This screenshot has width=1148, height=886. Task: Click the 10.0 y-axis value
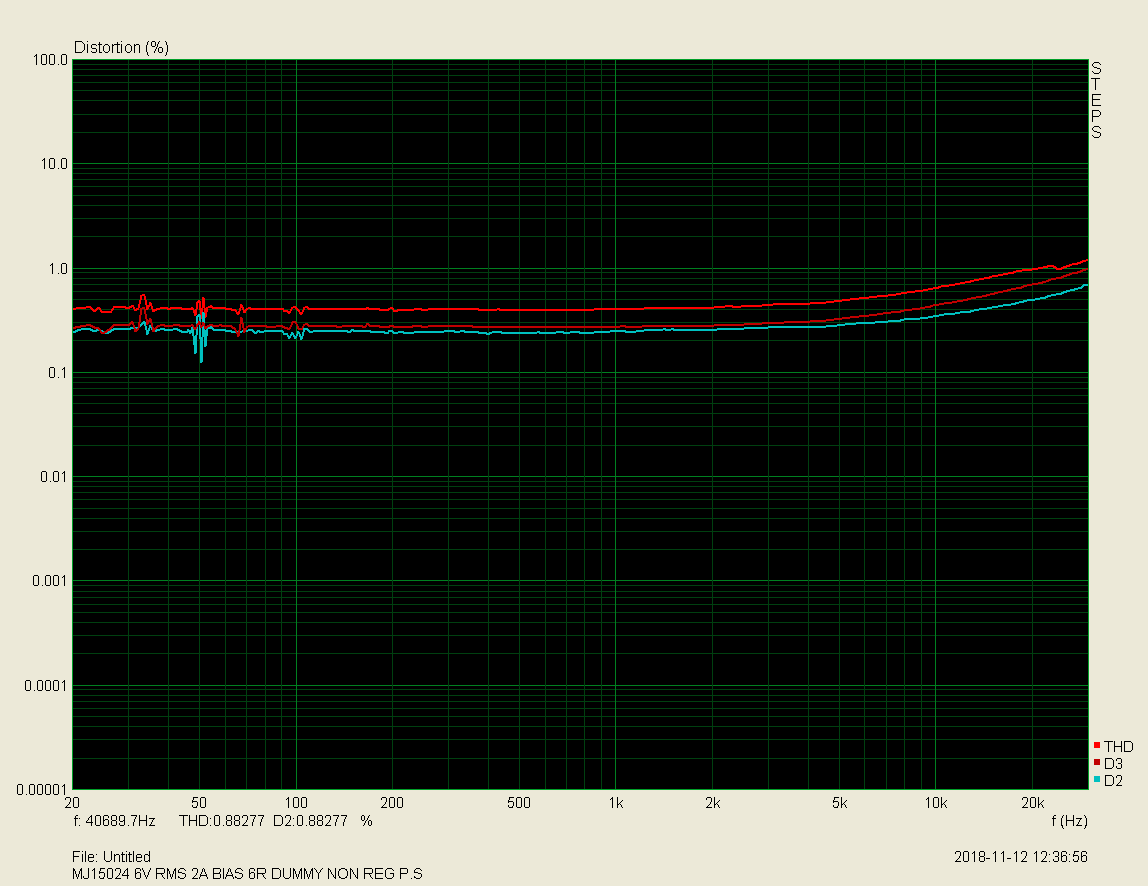tap(53, 164)
